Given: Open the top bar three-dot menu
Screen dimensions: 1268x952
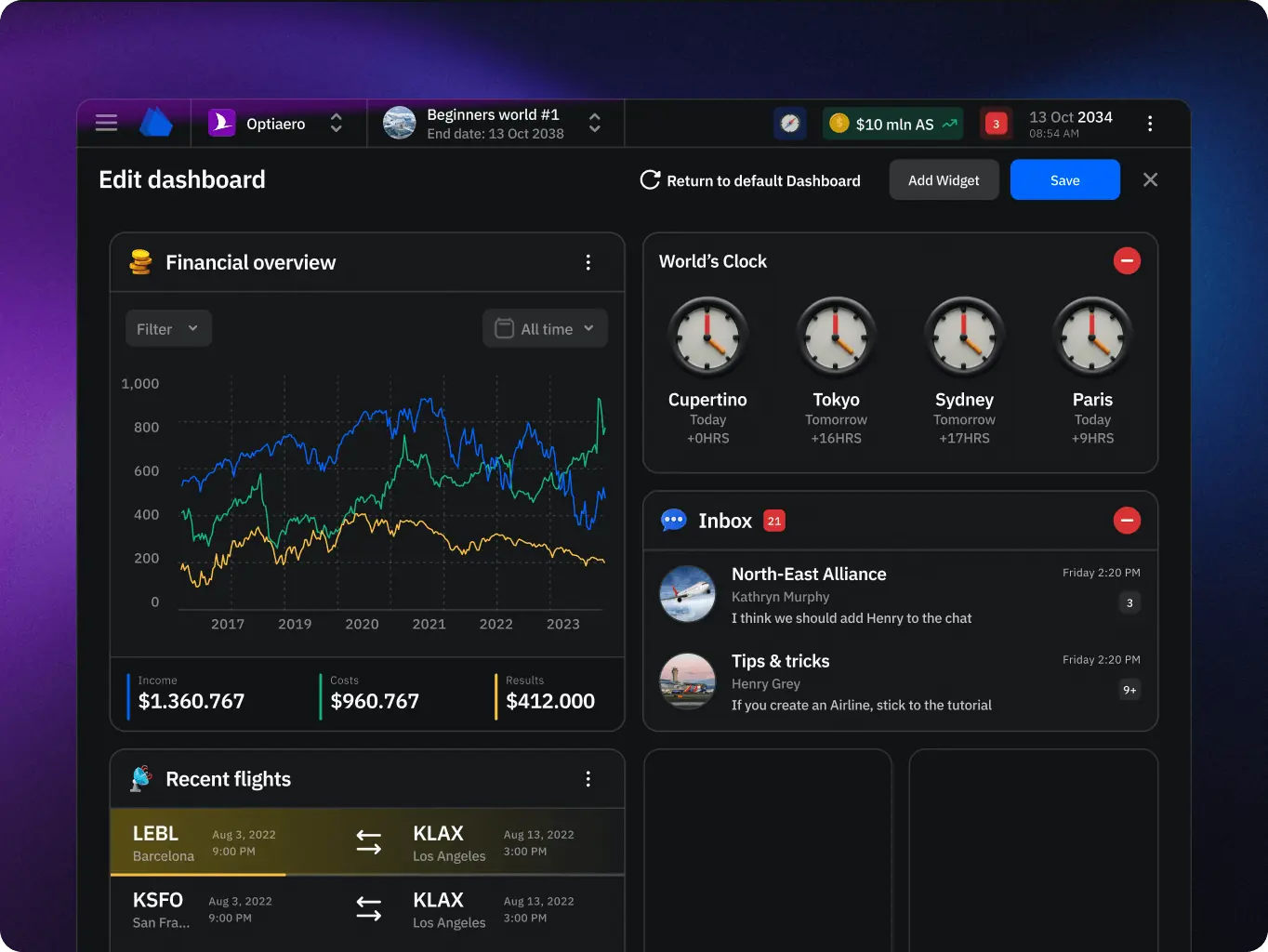Looking at the screenshot, I should coord(1150,124).
